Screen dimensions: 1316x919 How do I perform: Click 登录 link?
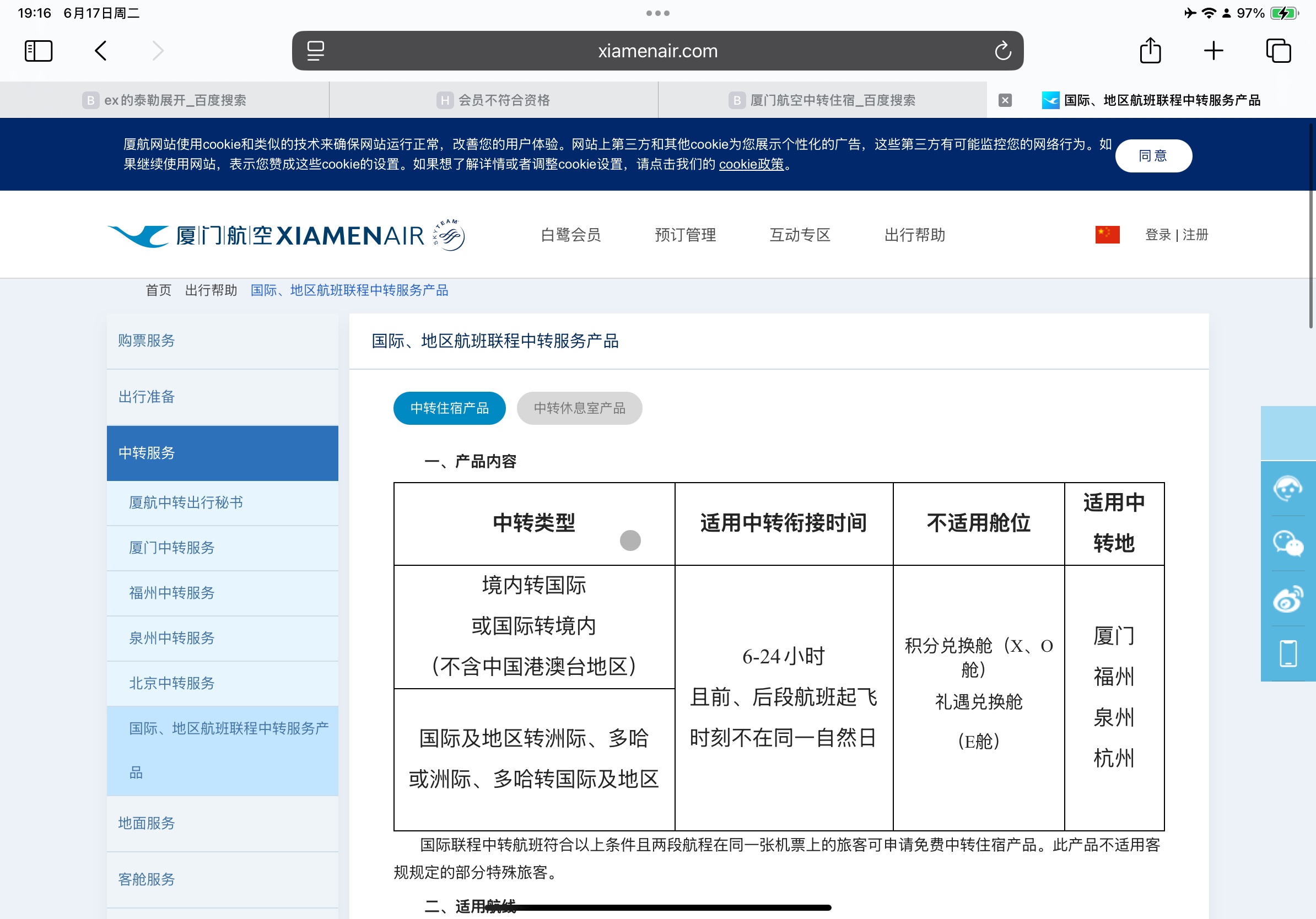1158,235
